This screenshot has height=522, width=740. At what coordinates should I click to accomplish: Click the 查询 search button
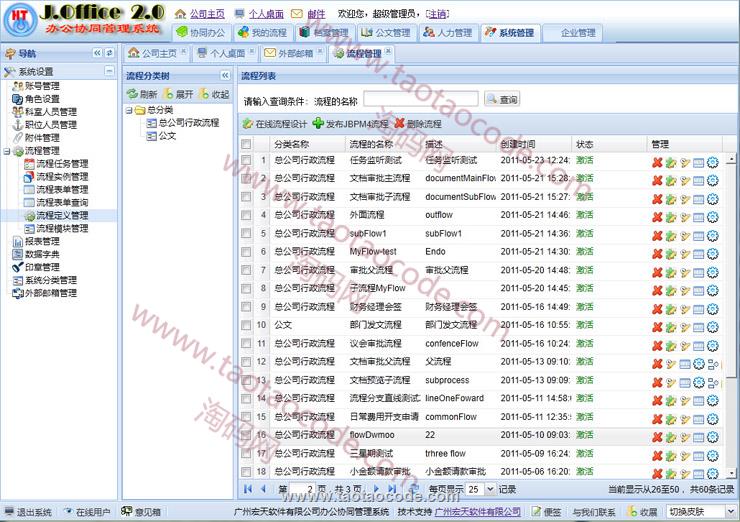click(502, 99)
